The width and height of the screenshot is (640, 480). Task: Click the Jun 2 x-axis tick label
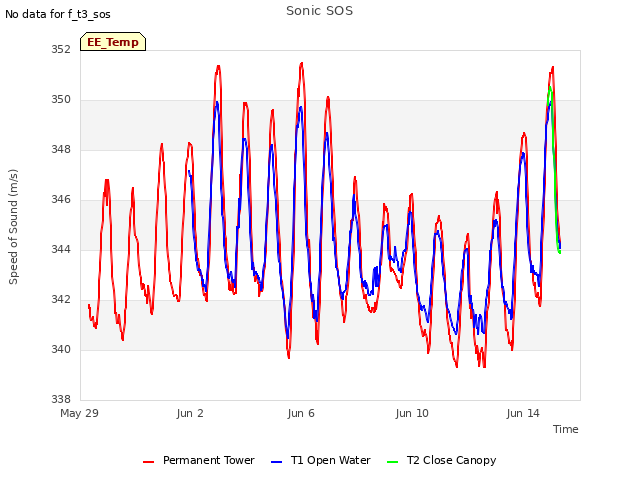pyautogui.click(x=190, y=413)
